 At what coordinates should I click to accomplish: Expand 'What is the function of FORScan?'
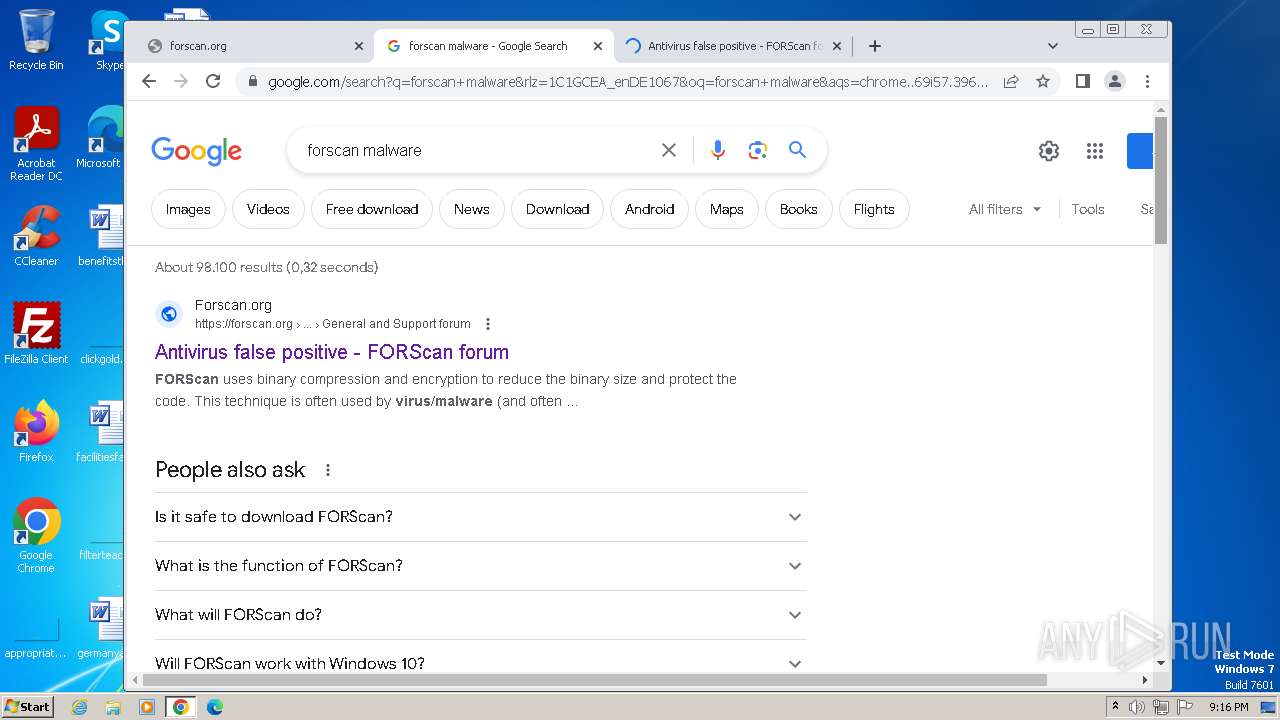tap(480, 566)
